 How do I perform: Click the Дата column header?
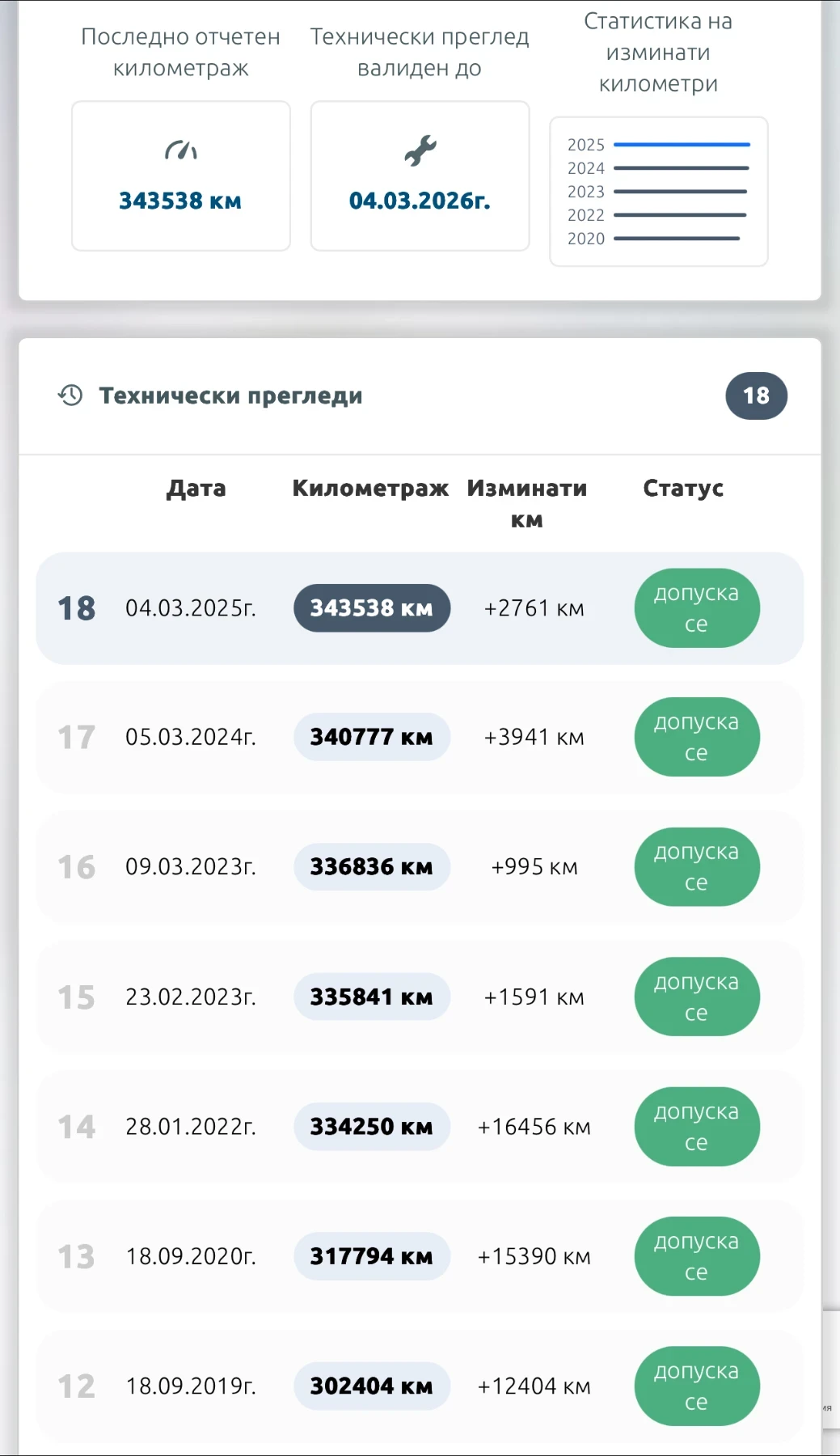(x=196, y=489)
